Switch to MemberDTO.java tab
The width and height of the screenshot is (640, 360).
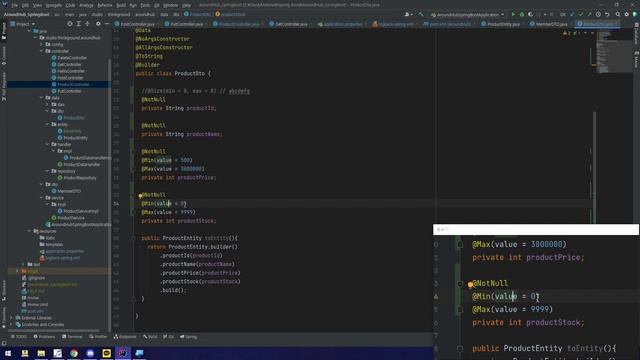tap(551, 24)
